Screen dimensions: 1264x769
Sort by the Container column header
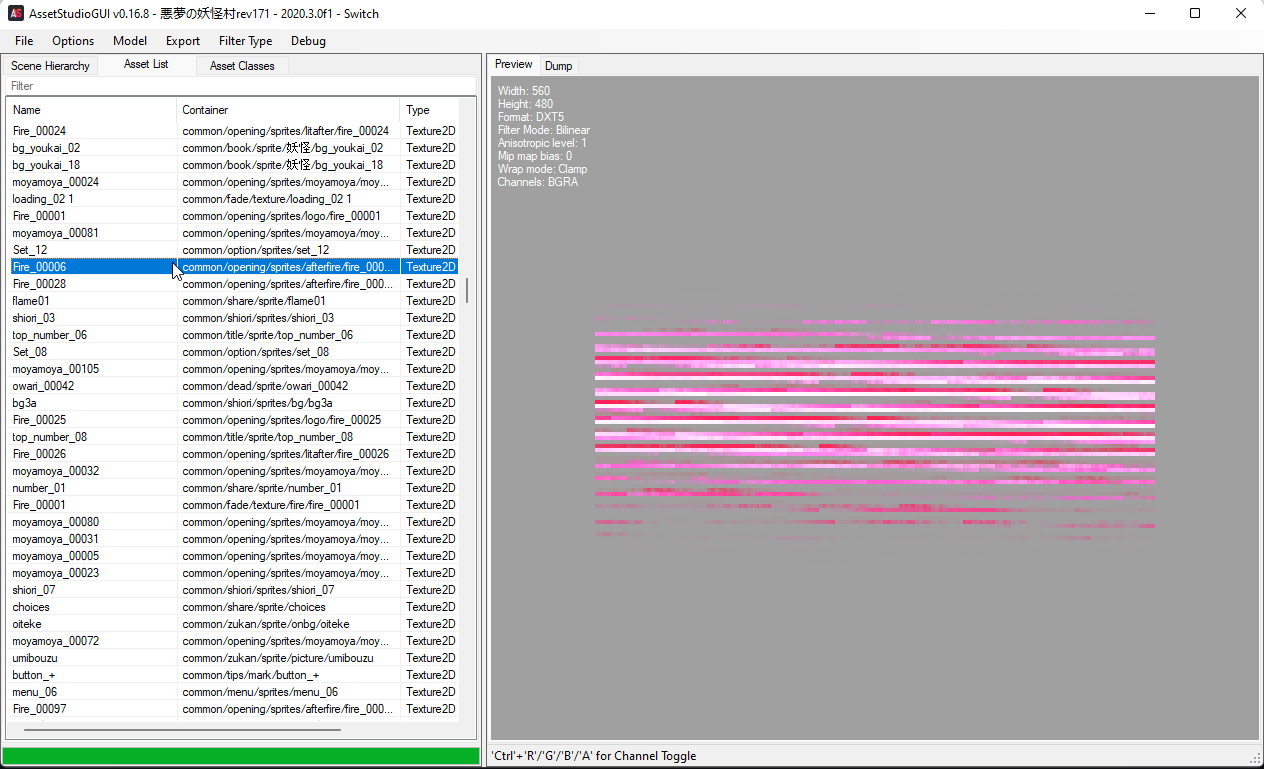point(288,110)
